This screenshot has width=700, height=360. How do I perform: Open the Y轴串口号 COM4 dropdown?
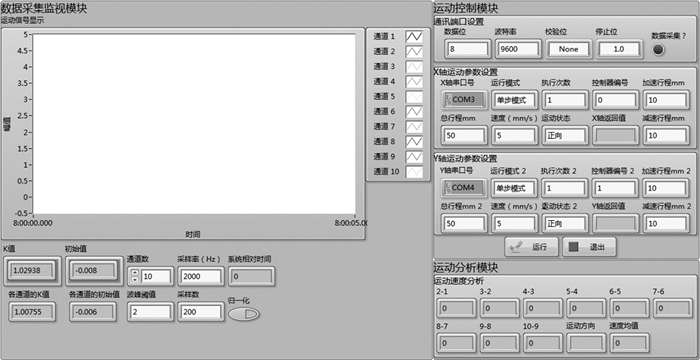coord(464,188)
